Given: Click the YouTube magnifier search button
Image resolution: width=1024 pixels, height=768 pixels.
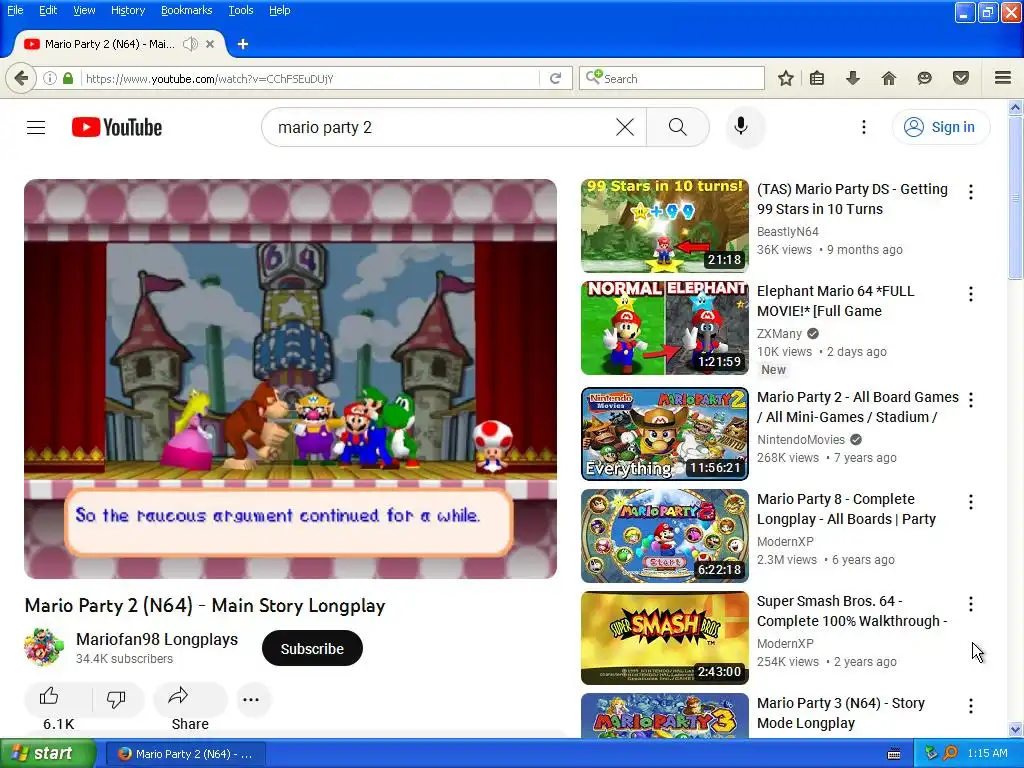Looking at the screenshot, I should [678, 127].
